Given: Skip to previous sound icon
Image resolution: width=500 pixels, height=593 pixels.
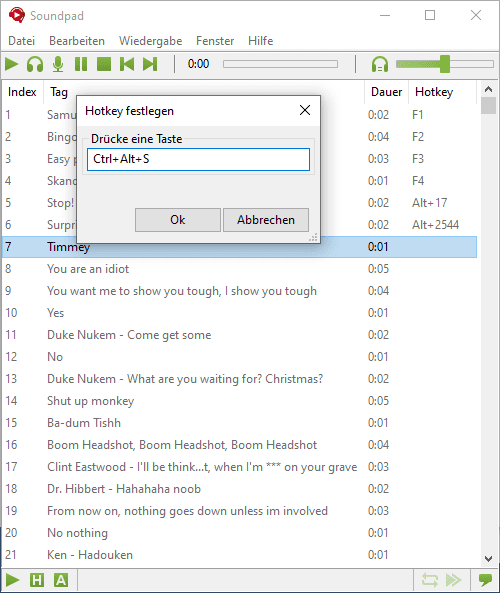Looking at the screenshot, I should [x=127, y=64].
